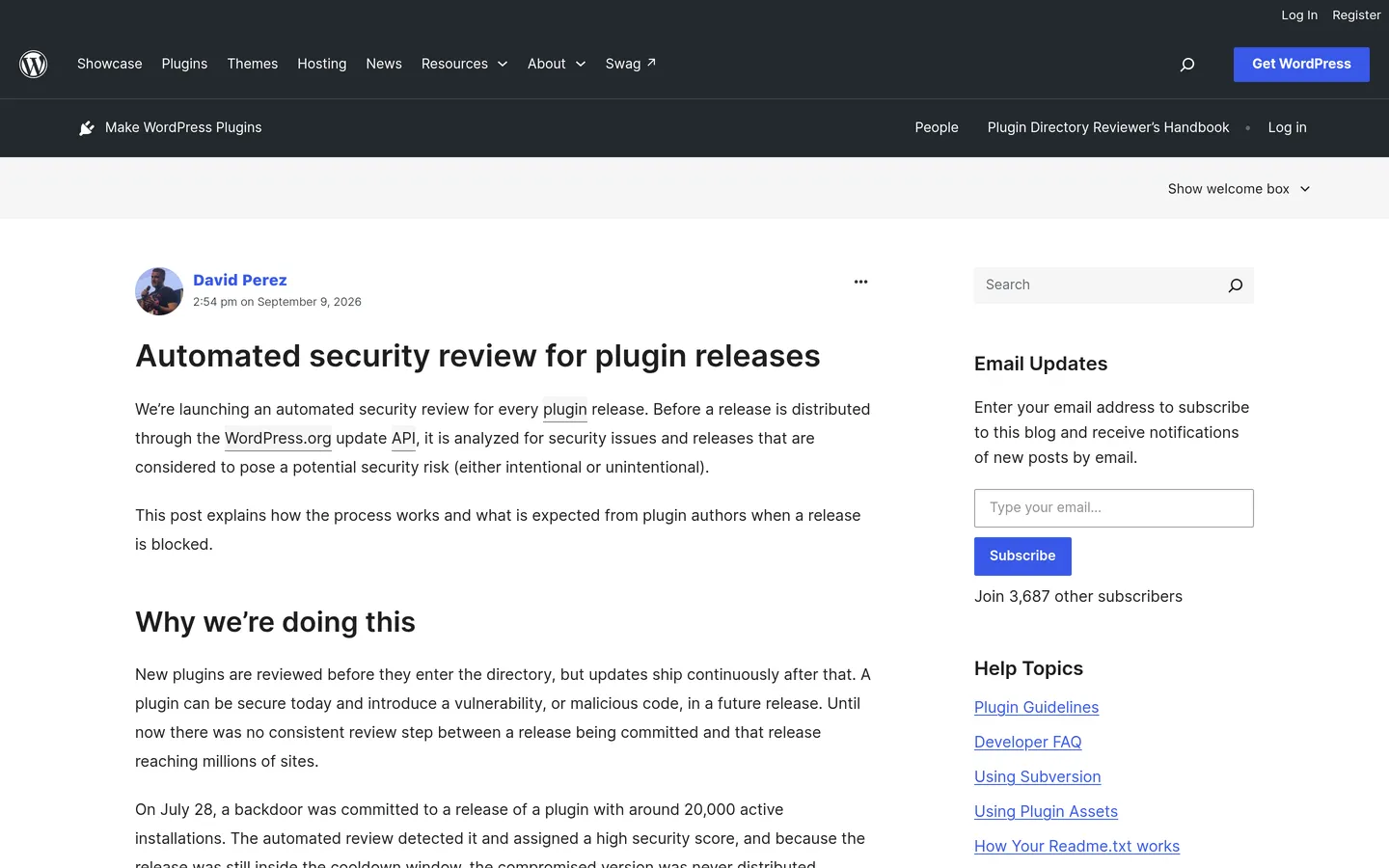
Task: Open the Themes menu item
Action: point(253,64)
